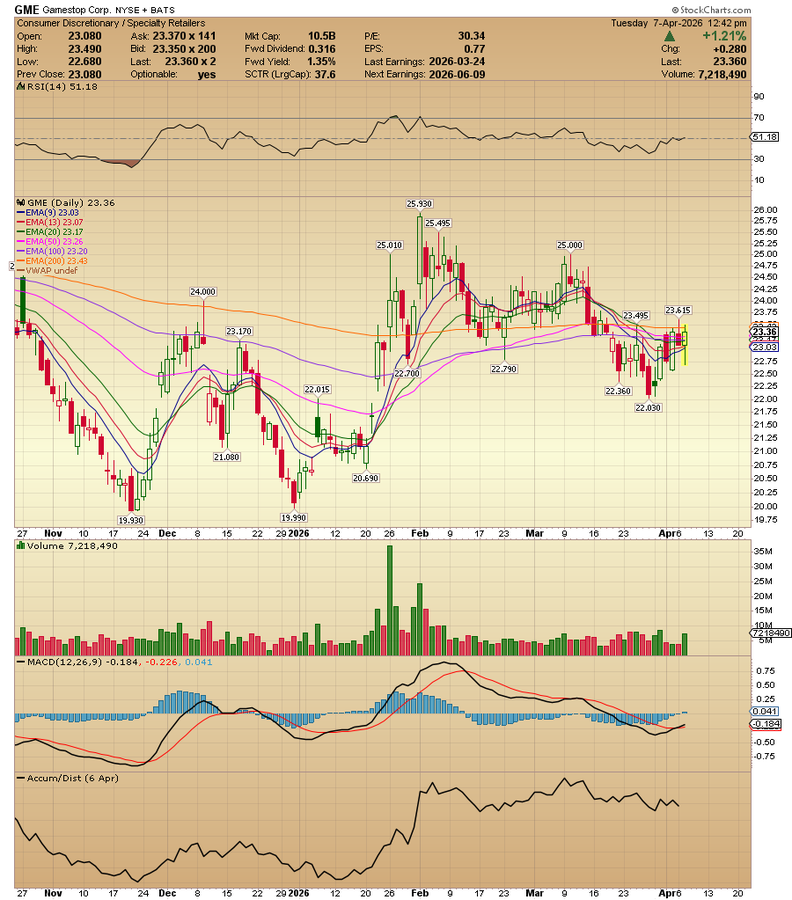Image resolution: width=792 pixels, height=900 pixels.
Task: Click the Mkt Cap 10.5B value
Action: (x=321, y=36)
